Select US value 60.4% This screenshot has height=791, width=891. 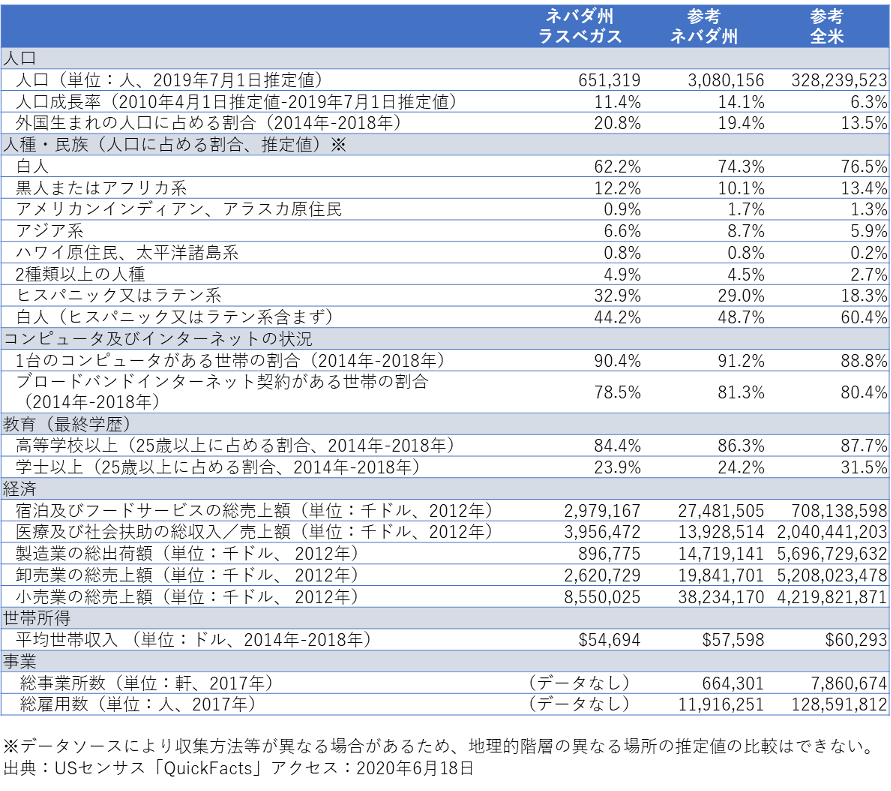click(x=864, y=317)
